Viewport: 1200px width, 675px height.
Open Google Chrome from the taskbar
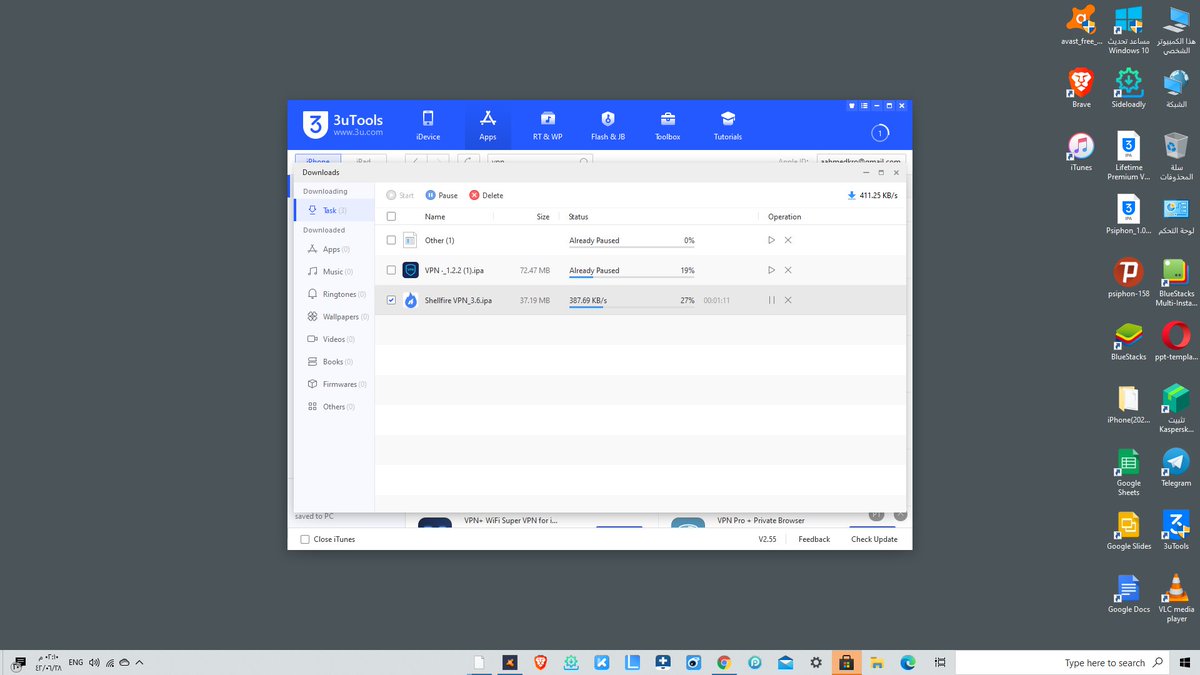724,662
